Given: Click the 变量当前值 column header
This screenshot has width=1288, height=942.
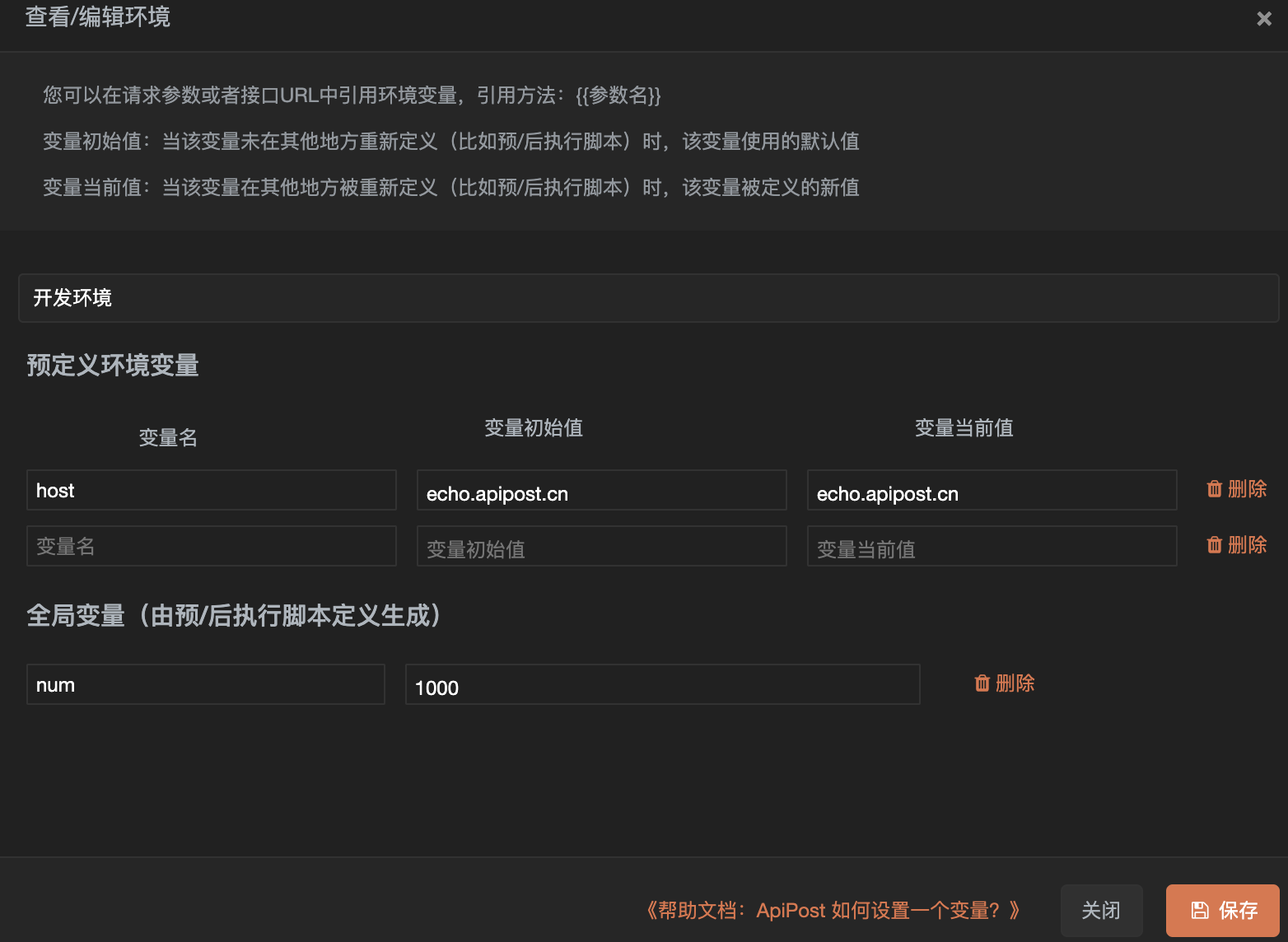Looking at the screenshot, I should (964, 427).
